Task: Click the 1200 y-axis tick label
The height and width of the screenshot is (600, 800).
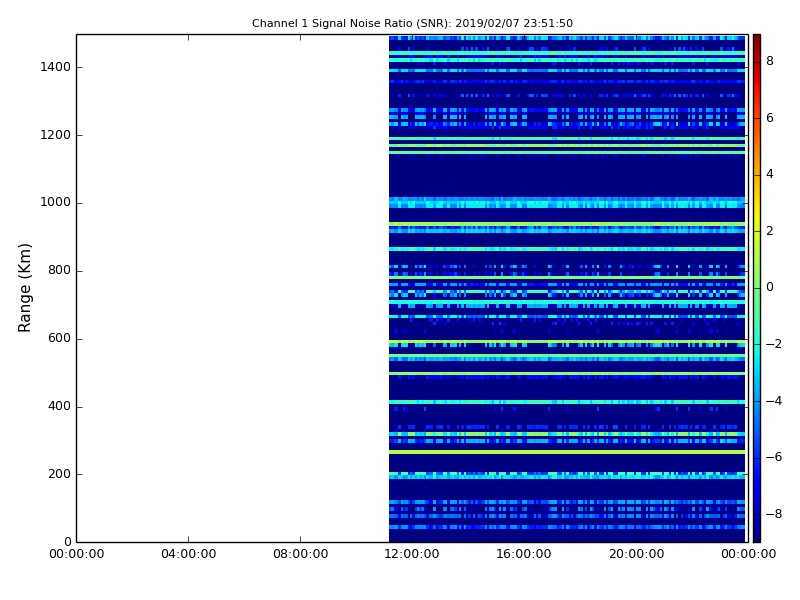Action: [55, 135]
